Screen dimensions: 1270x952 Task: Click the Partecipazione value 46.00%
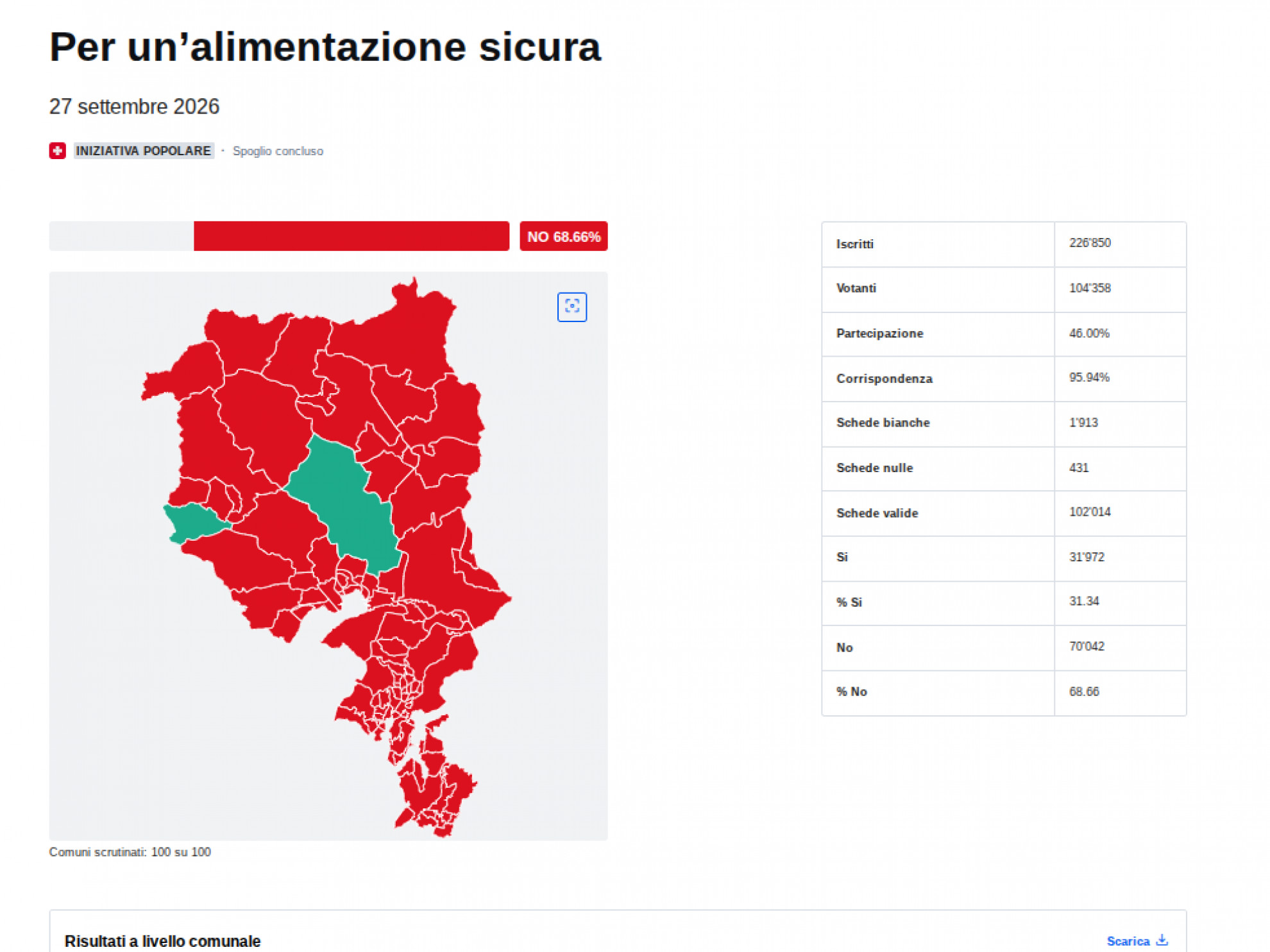(x=1089, y=333)
